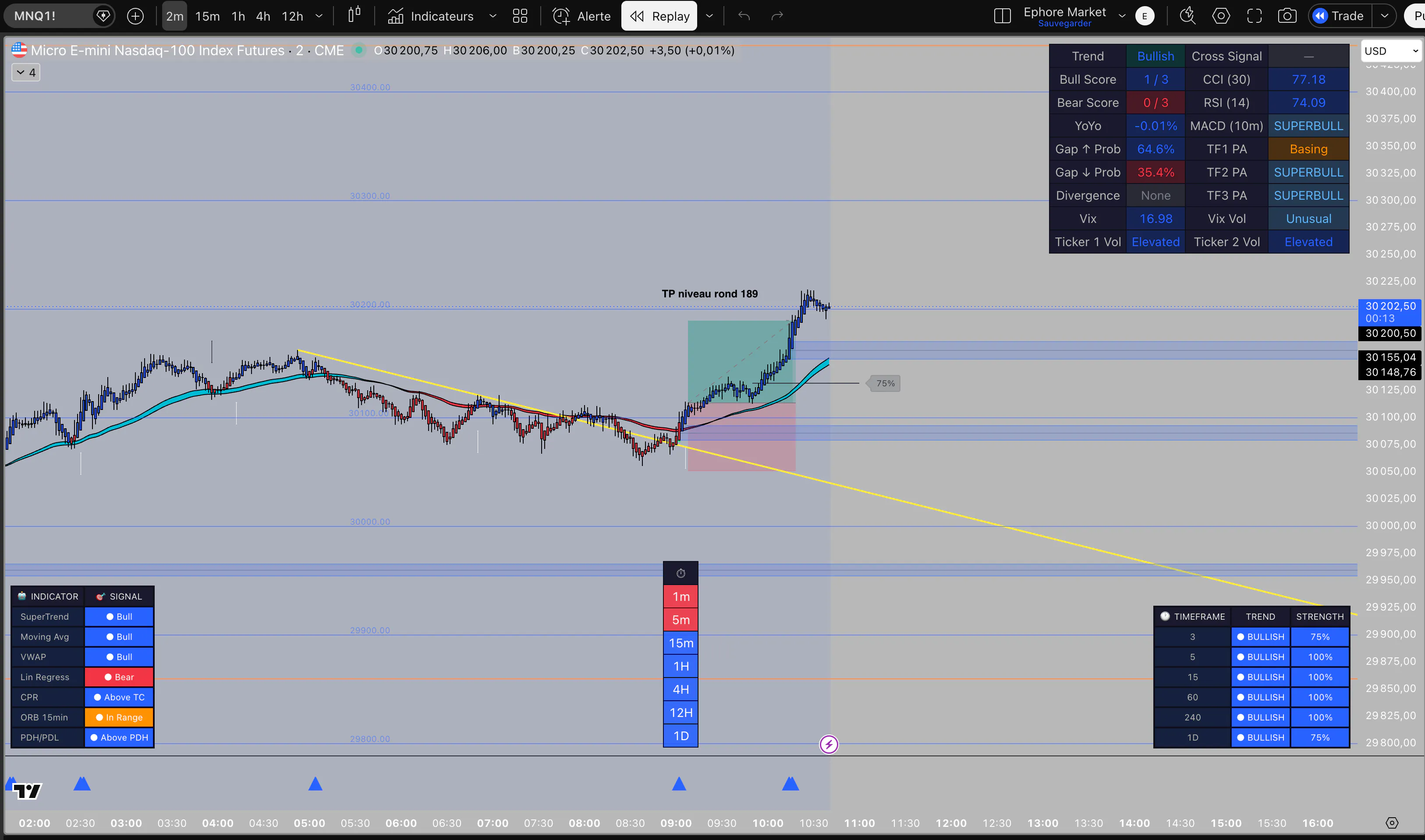Viewport: 1425px width, 840px height.
Task: Open the E user avatar
Action: click(x=1145, y=16)
